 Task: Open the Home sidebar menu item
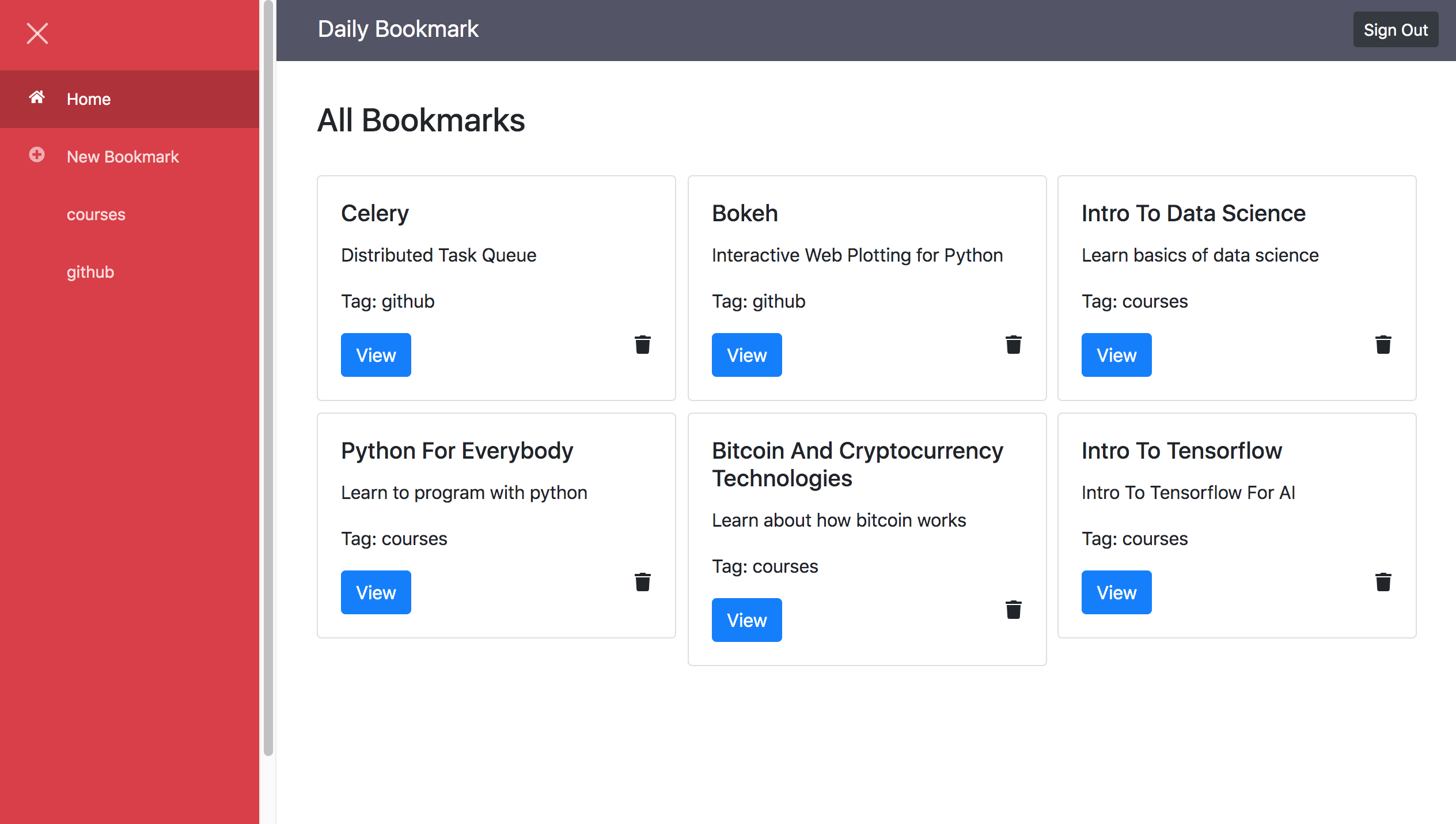(89, 99)
